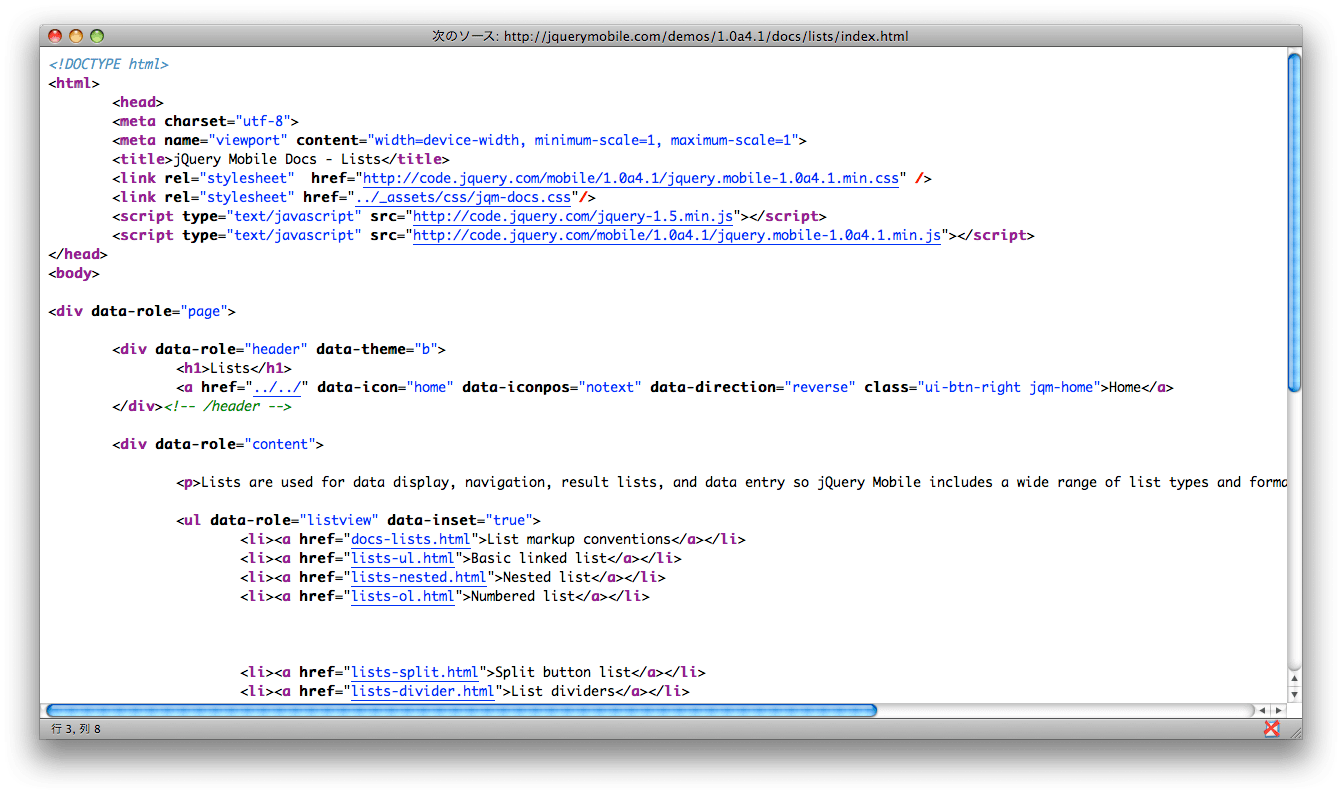Click the 'Lists' heading text in h1

223,368
